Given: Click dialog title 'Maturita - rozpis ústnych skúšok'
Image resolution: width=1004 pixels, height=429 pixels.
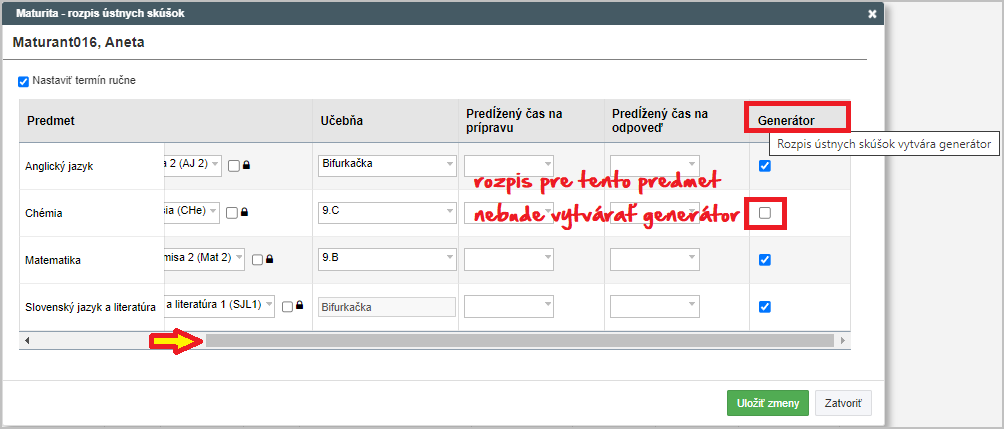Looking at the screenshot, I should [101, 13].
